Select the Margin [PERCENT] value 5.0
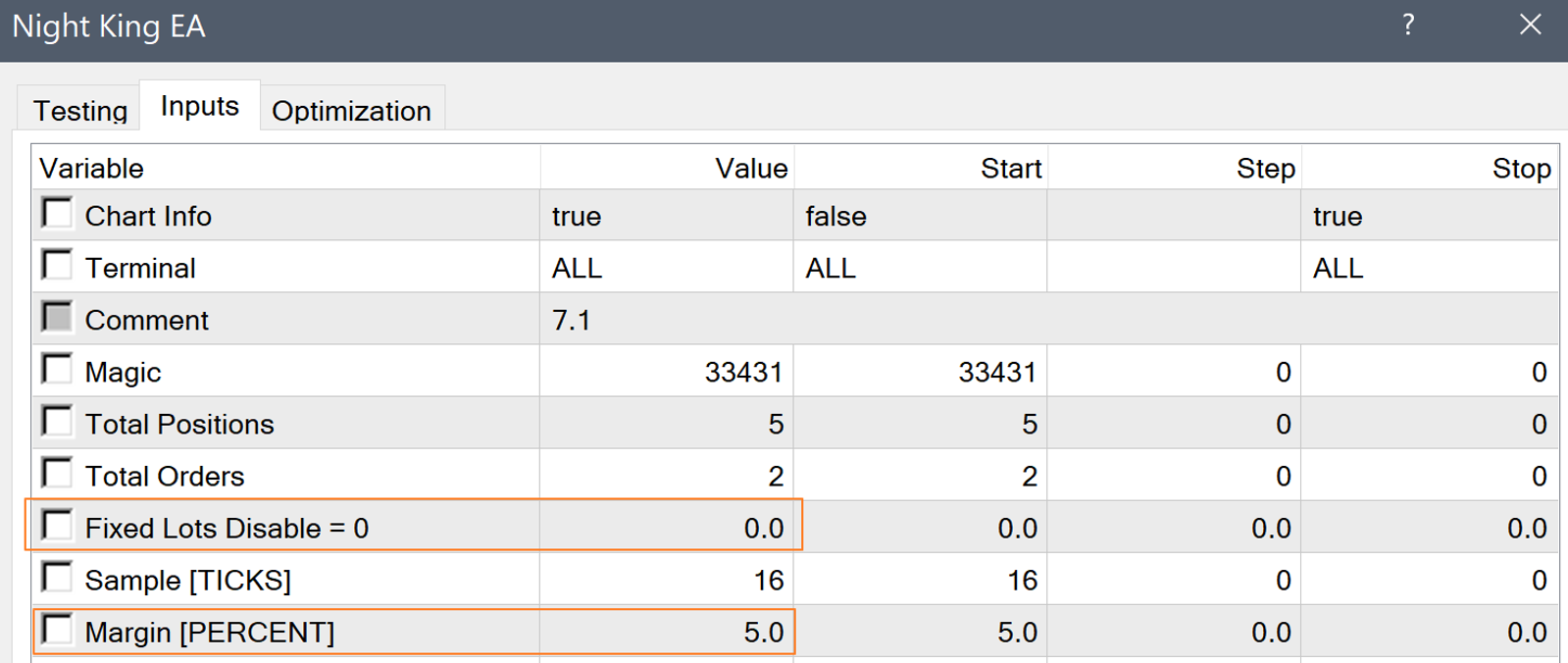This screenshot has width=1568, height=663. point(667,632)
